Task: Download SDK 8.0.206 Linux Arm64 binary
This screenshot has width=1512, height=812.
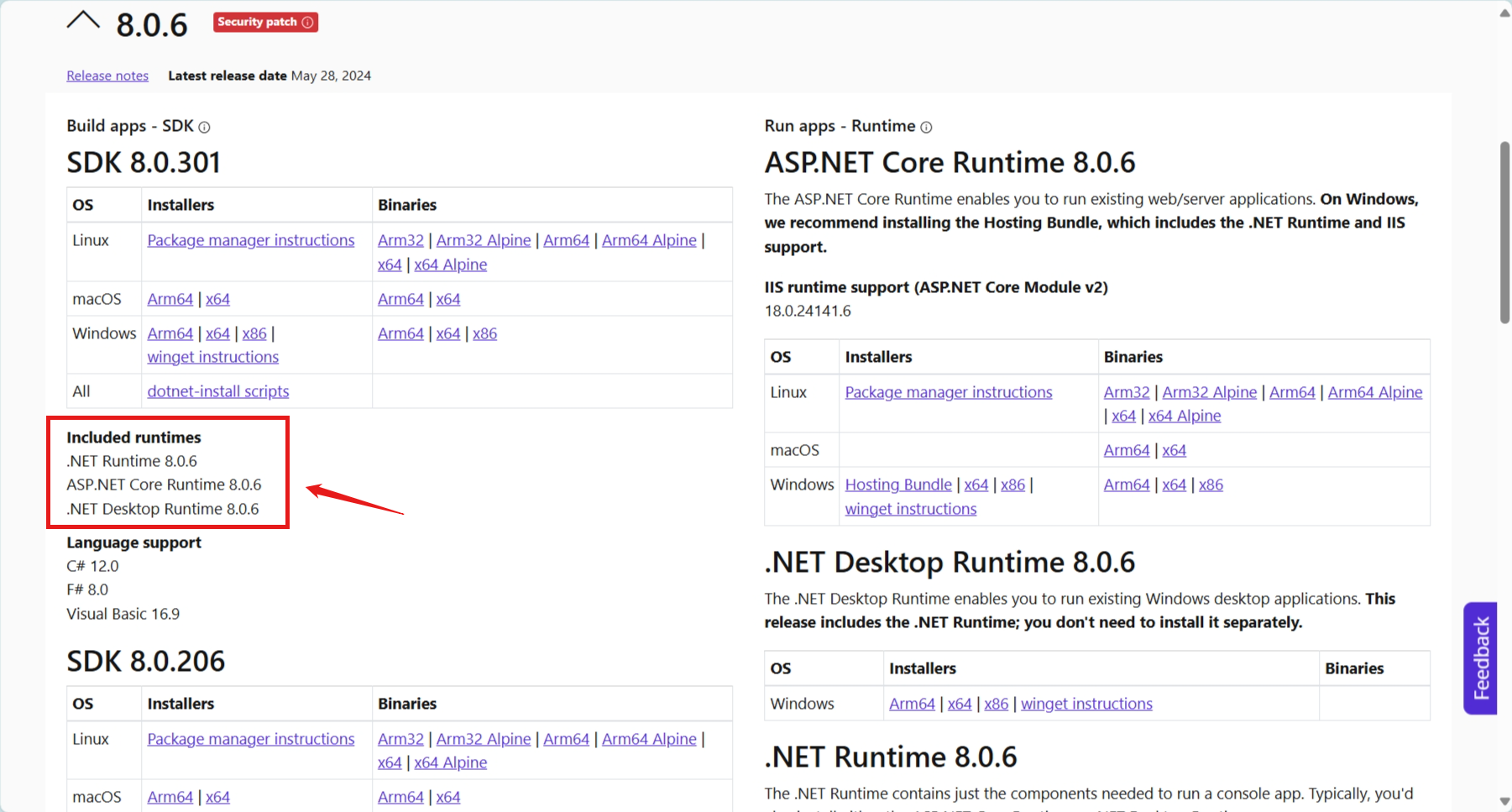Action: [566, 739]
